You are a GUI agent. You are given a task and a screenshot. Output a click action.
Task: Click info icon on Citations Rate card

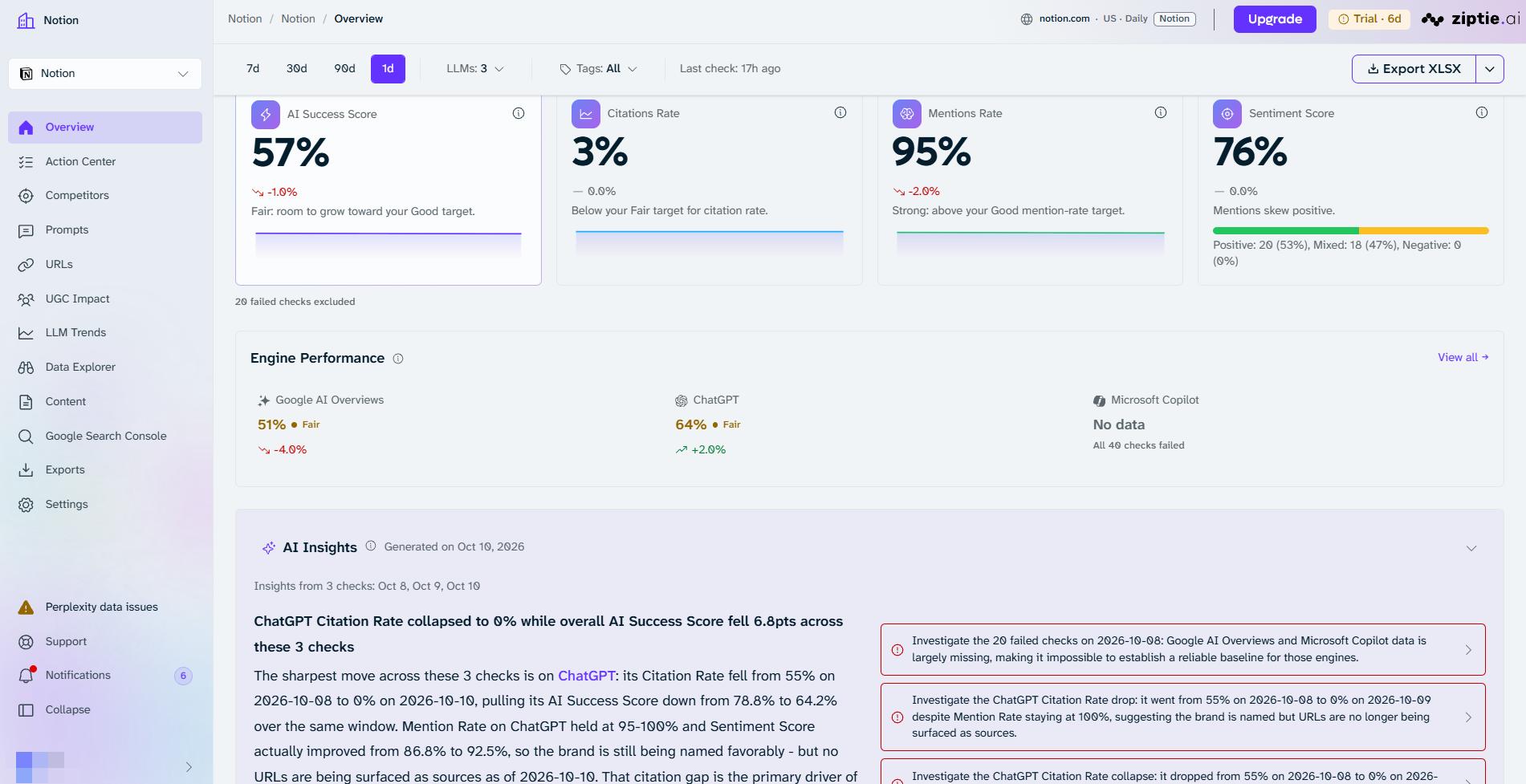[840, 112]
